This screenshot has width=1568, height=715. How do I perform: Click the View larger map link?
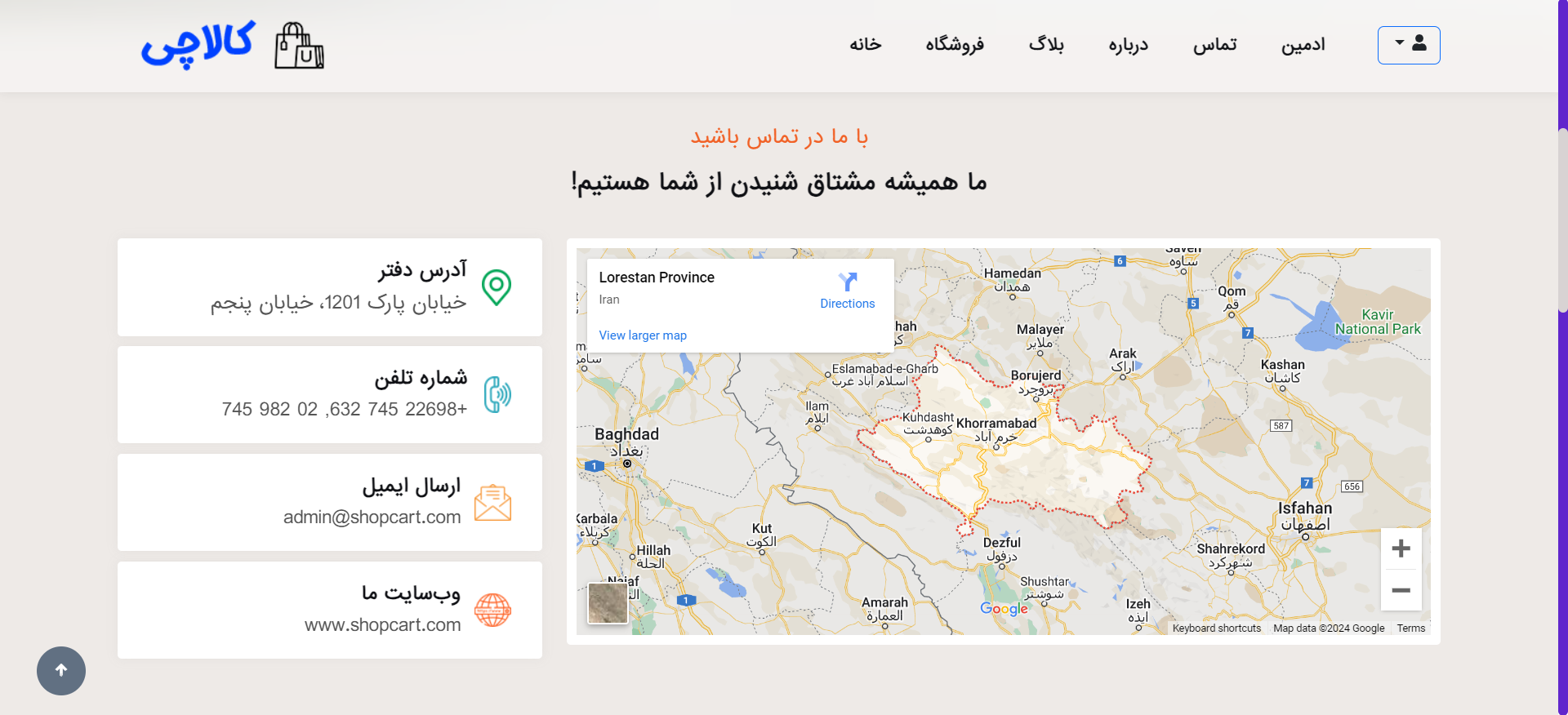(x=643, y=335)
